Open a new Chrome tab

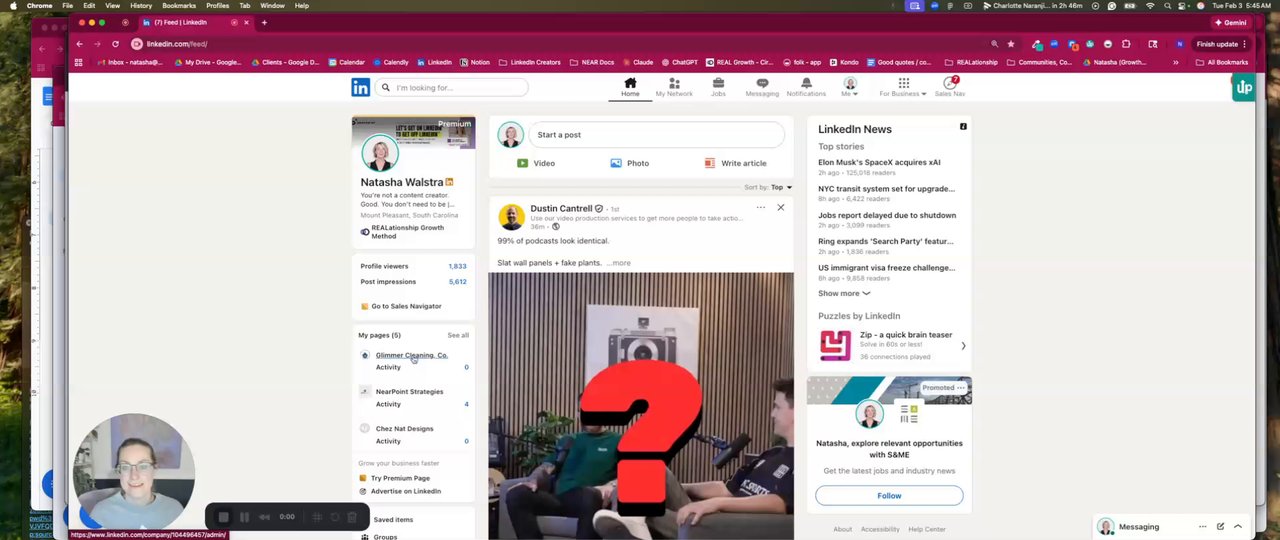click(x=264, y=22)
